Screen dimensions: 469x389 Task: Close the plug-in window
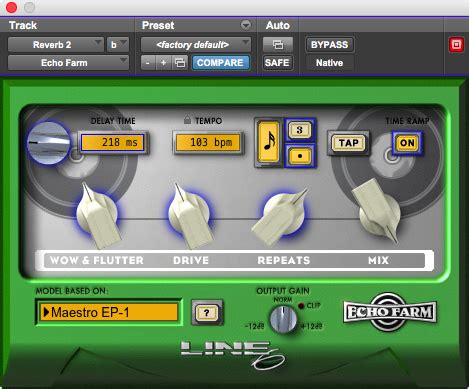pyautogui.click(x=12, y=7)
